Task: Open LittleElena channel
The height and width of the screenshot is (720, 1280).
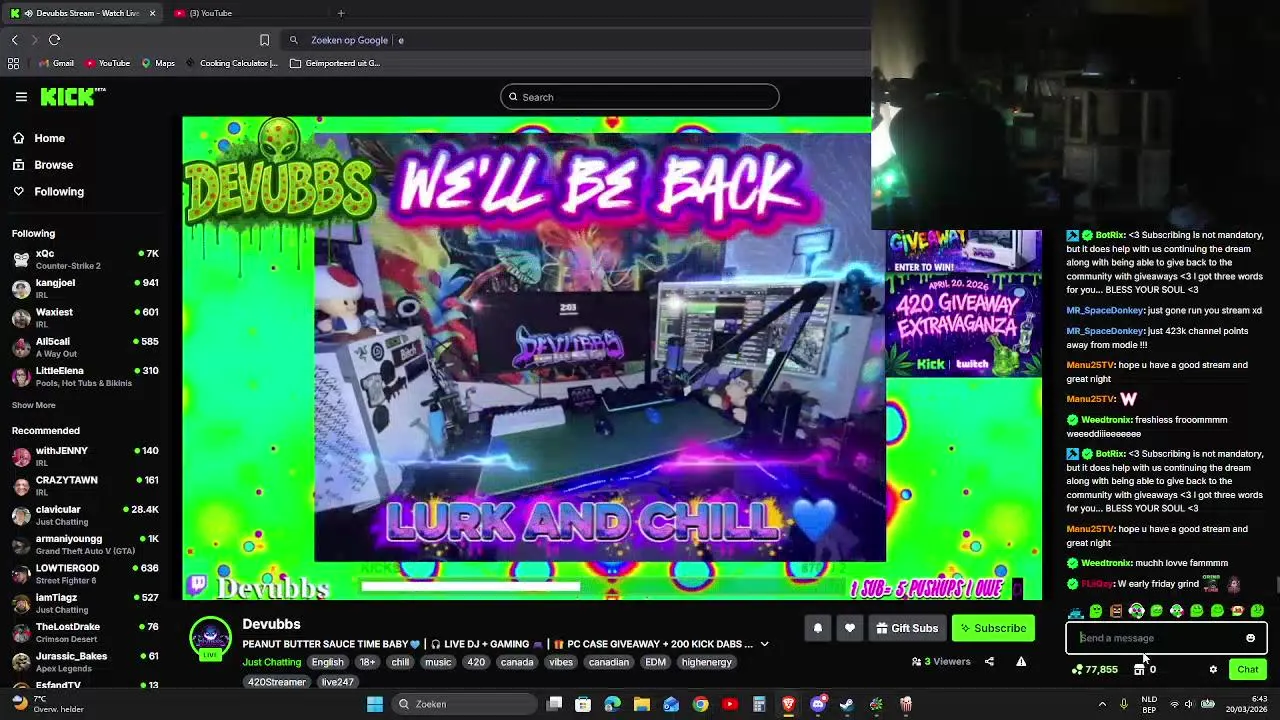Action: pos(85,376)
